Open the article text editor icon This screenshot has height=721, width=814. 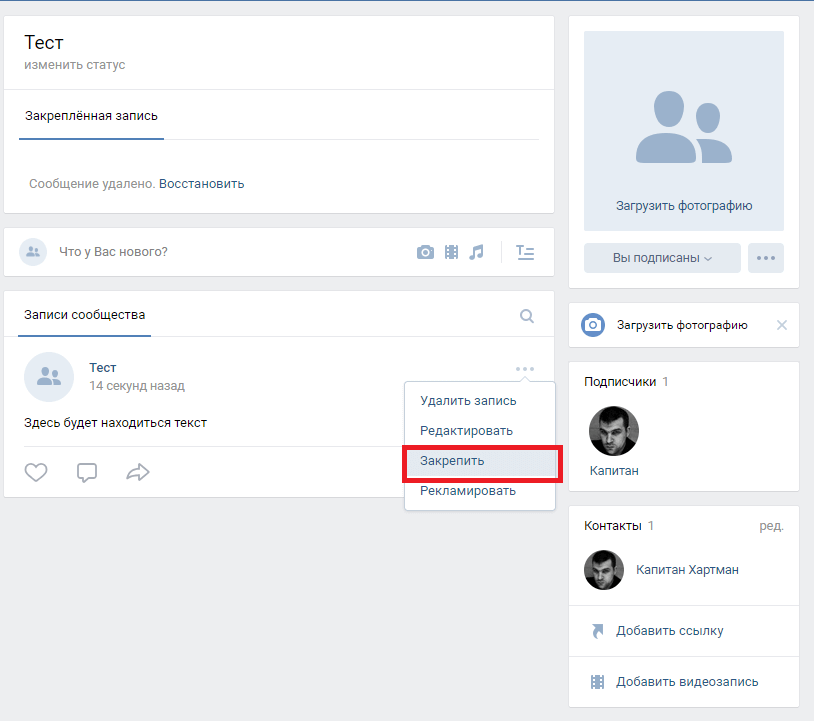[525, 252]
